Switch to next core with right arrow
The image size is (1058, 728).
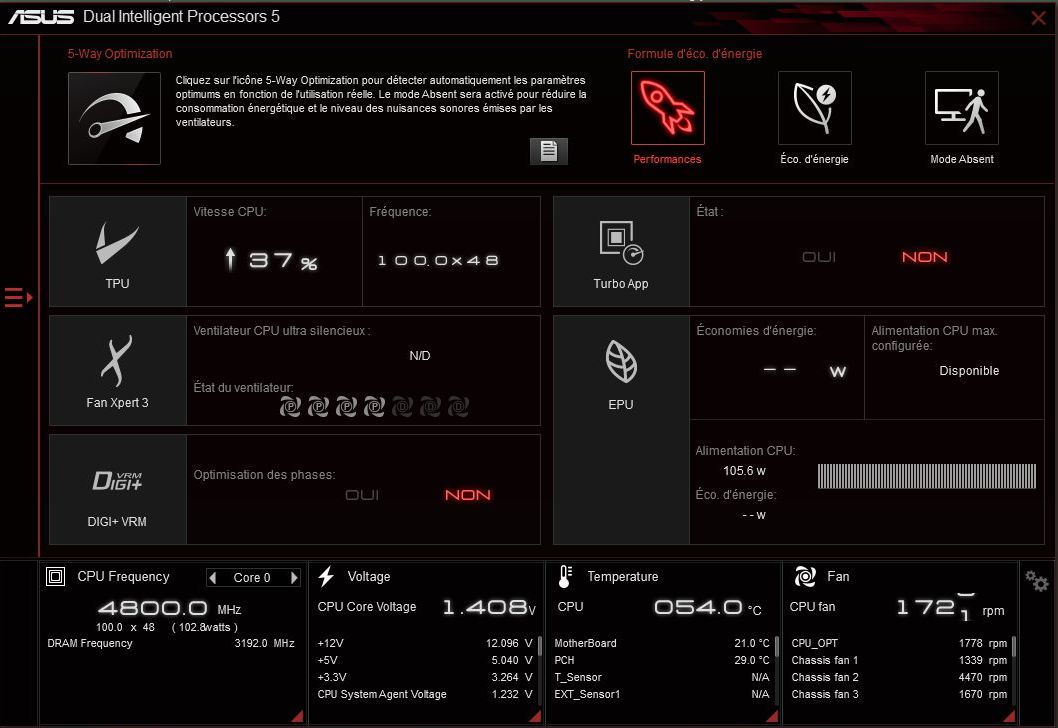click(294, 578)
